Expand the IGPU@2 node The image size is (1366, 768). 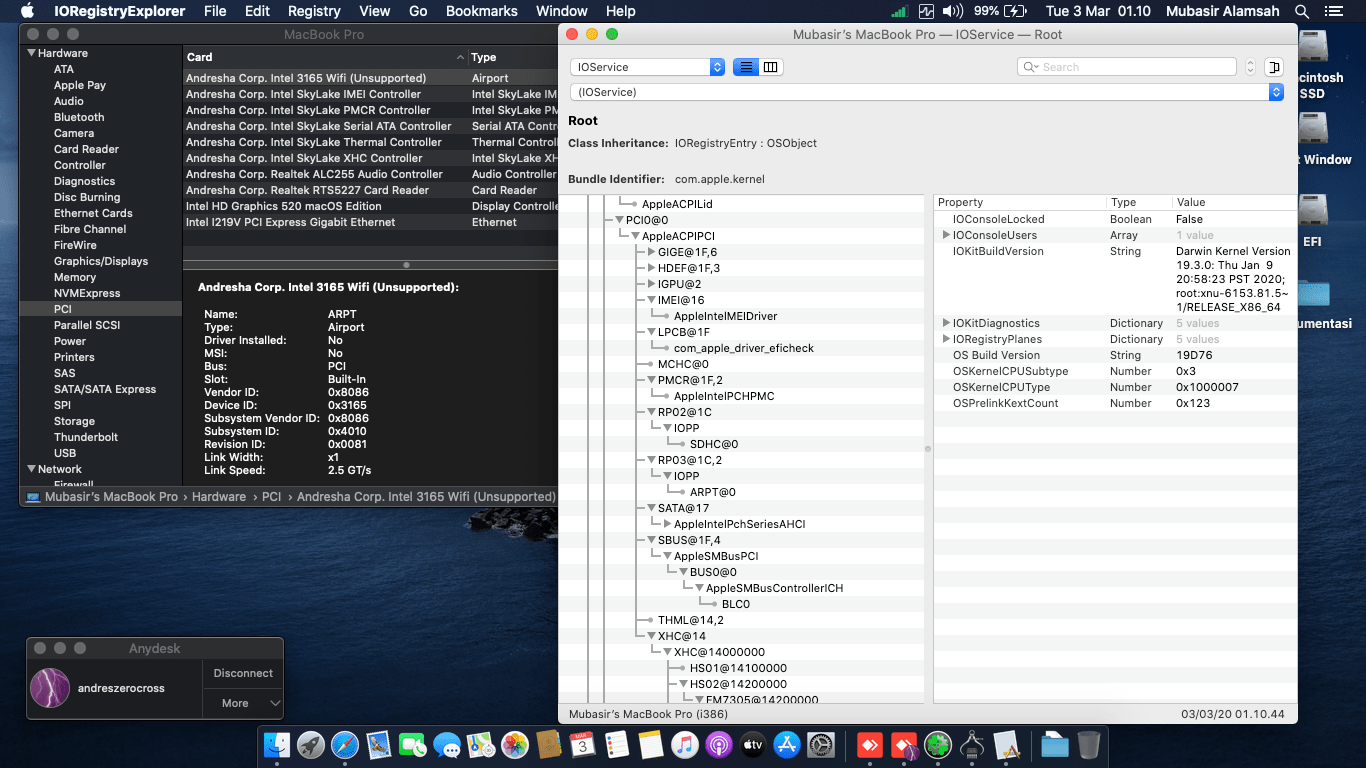click(x=651, y=284)
